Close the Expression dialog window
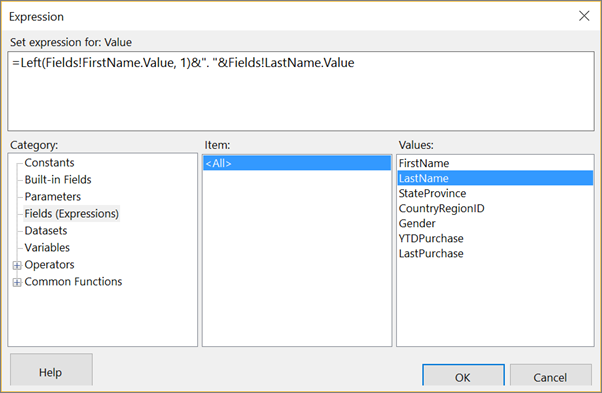This screenshot has width=602, height=393. (584, 16)
